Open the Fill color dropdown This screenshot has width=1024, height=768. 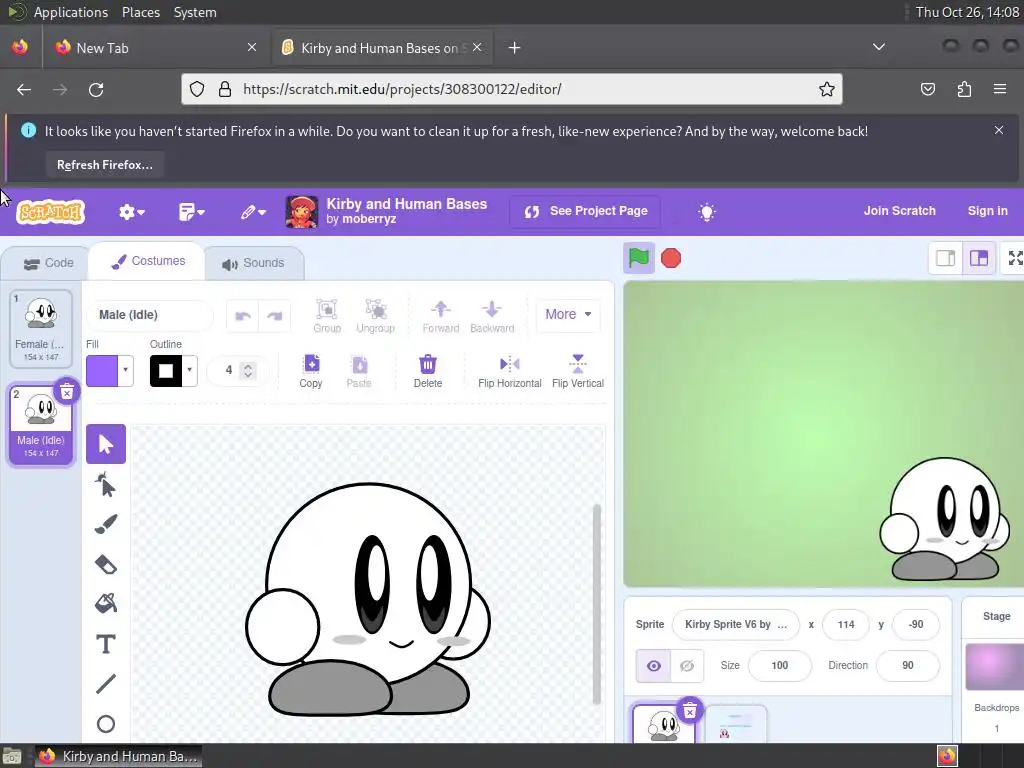(125, 371)
